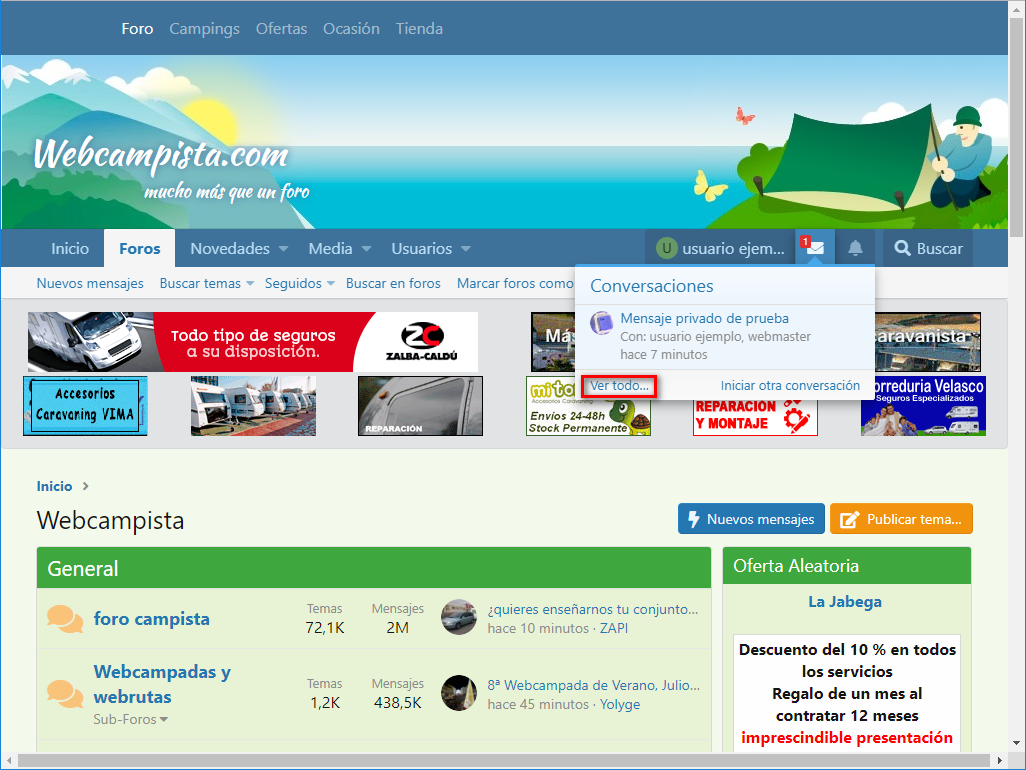Click the scroll-down arrow of vertical scrollbar
Screen dimensions: 1026x770
tap(1017, 743)
